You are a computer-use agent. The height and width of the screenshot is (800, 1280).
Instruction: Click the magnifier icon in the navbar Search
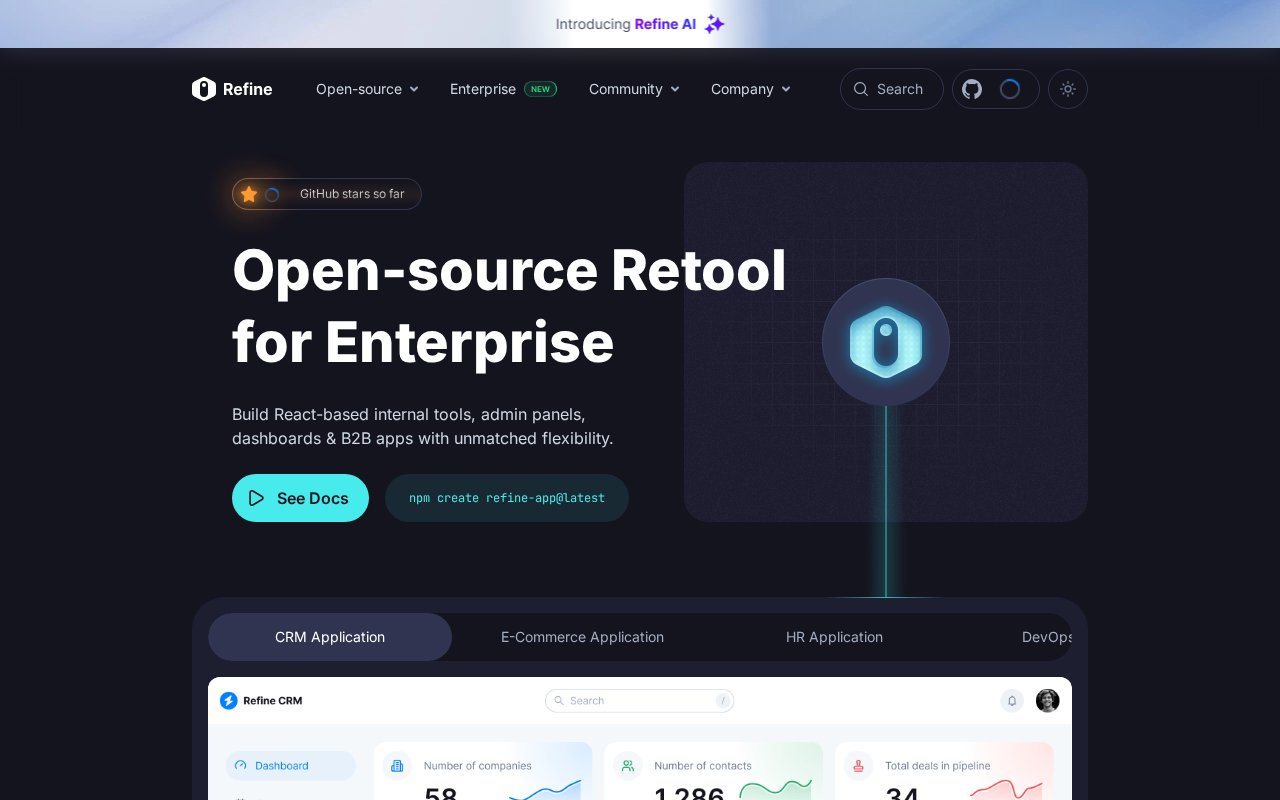point(860,89)
